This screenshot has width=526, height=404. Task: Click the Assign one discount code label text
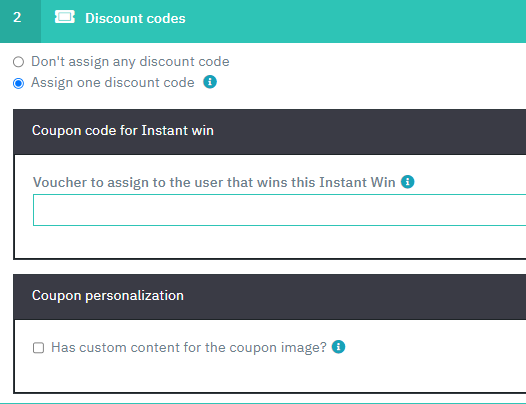(113, 83)
